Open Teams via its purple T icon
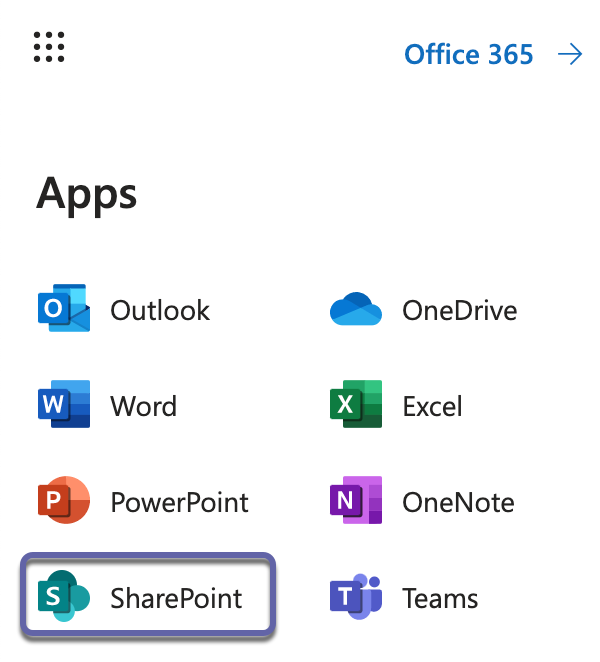 point(356,597)
